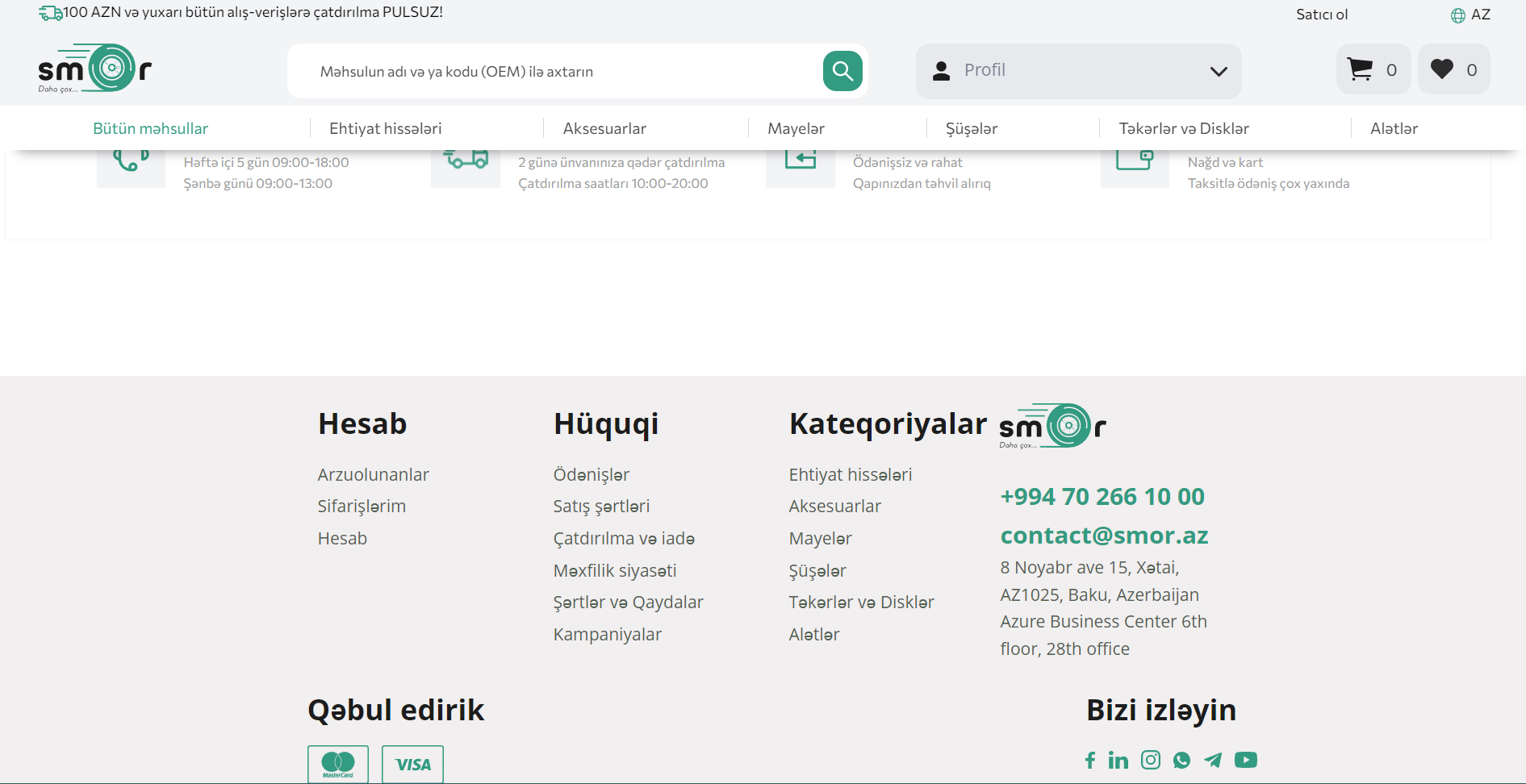Open the Məxfilik siyasəti footer link
This screenshot has height=784, width=1526.
pyautogui.click(x=614, y=570)
